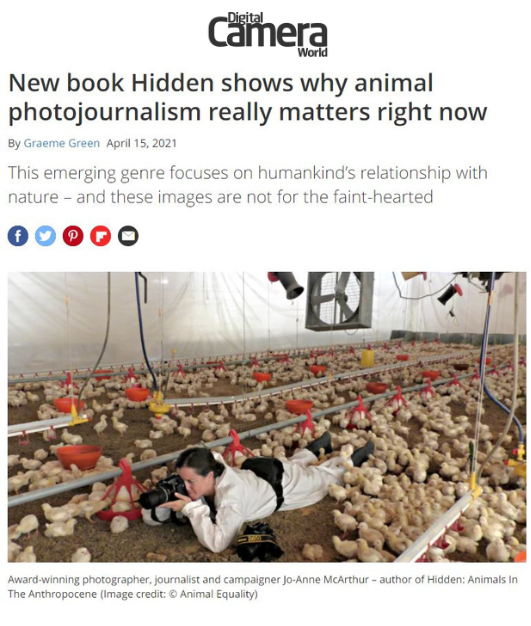Viewport: 531px width, 626px height.
Task: Share the article via Flipboard icon
Action: click(x=101, y=236)
